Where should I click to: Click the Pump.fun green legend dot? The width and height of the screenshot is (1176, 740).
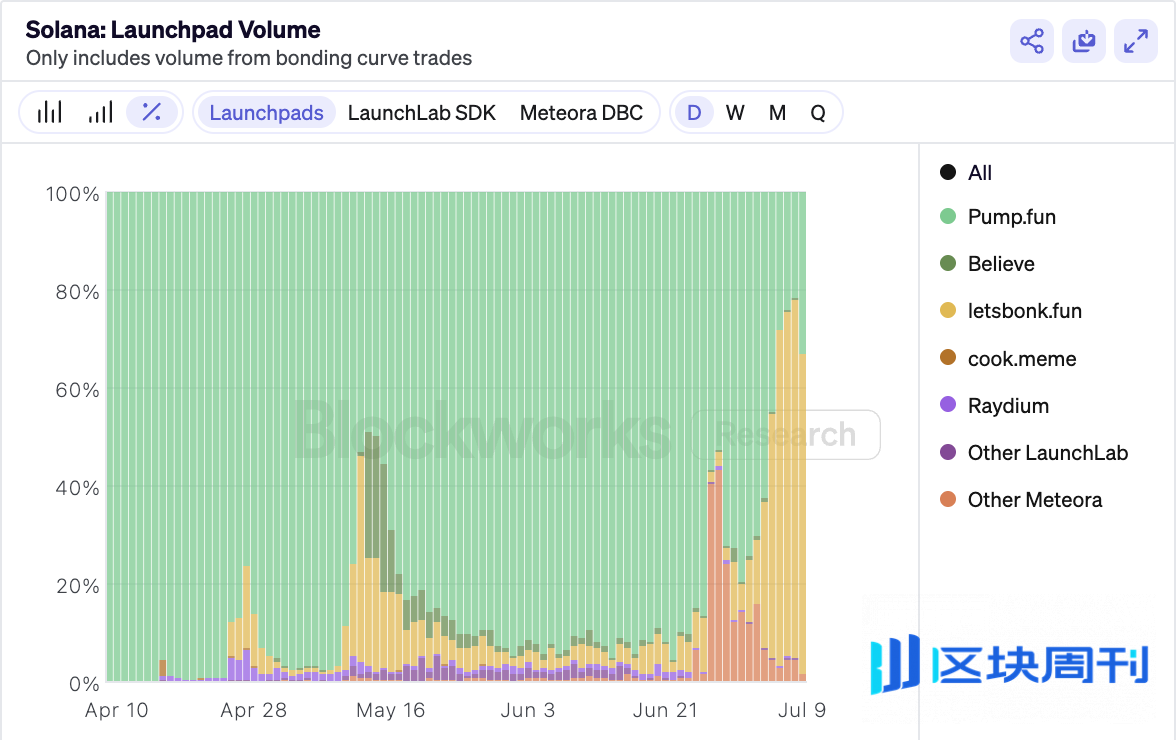(948, 217)
